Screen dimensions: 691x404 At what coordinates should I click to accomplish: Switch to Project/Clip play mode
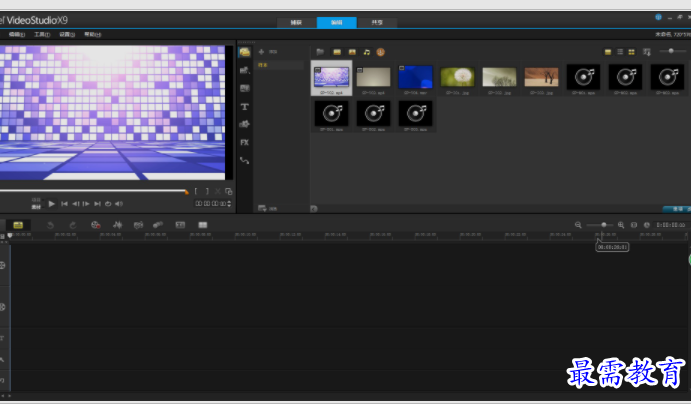[x=36, y=204]
